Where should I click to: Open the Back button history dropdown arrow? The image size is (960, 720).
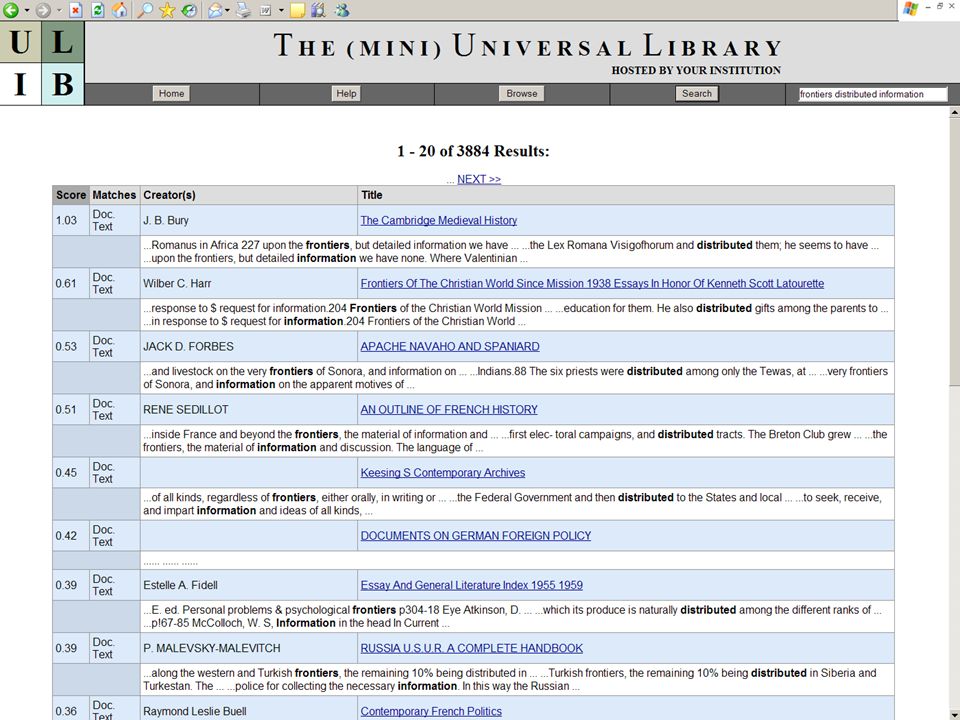(x=26, y=10)
